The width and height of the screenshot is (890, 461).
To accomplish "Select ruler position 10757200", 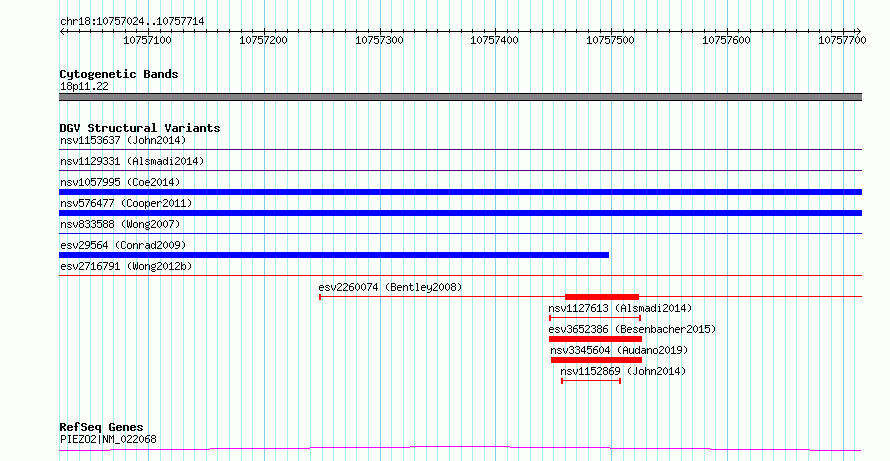I will coord(263,40).
